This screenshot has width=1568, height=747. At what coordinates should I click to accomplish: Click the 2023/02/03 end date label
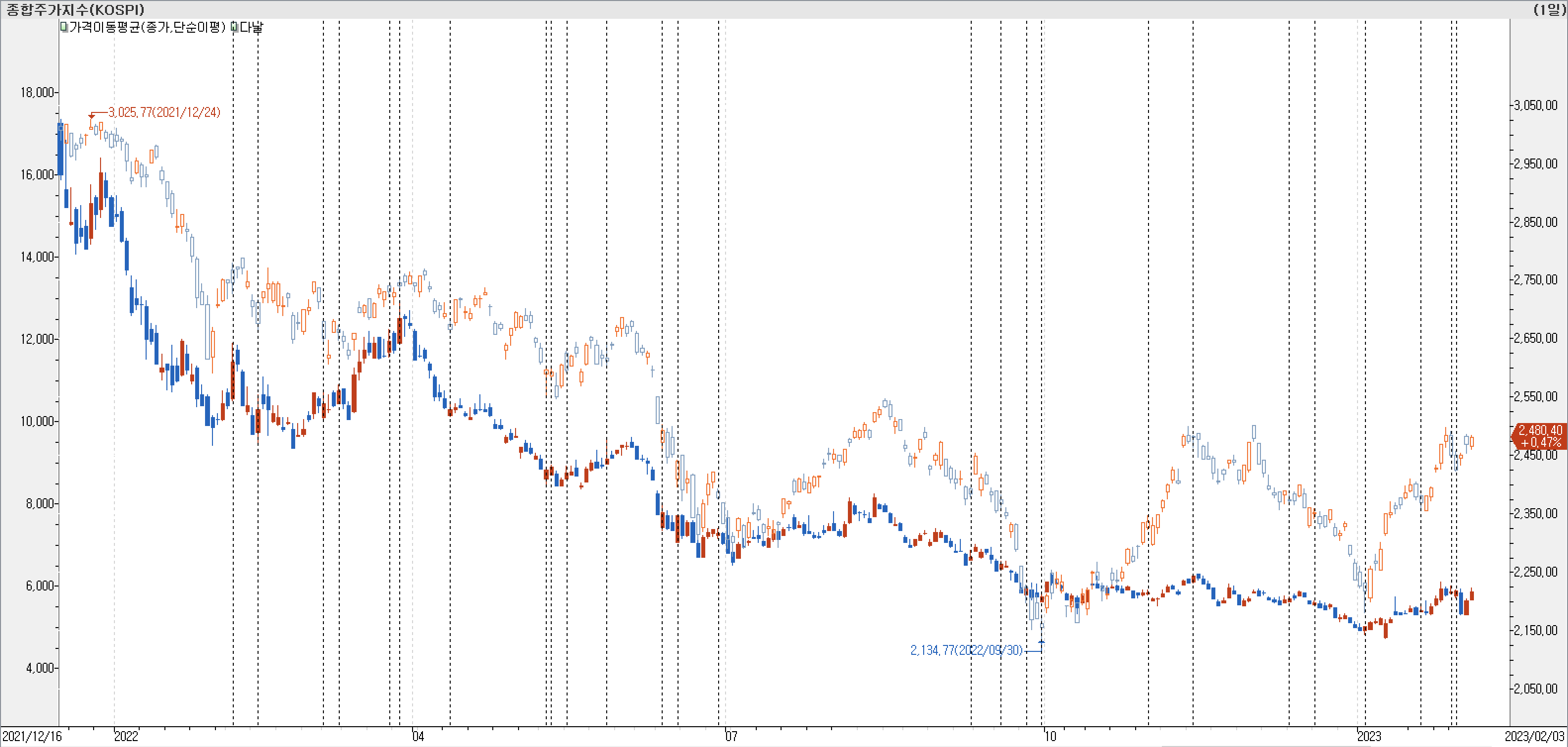coord(1534,736)
